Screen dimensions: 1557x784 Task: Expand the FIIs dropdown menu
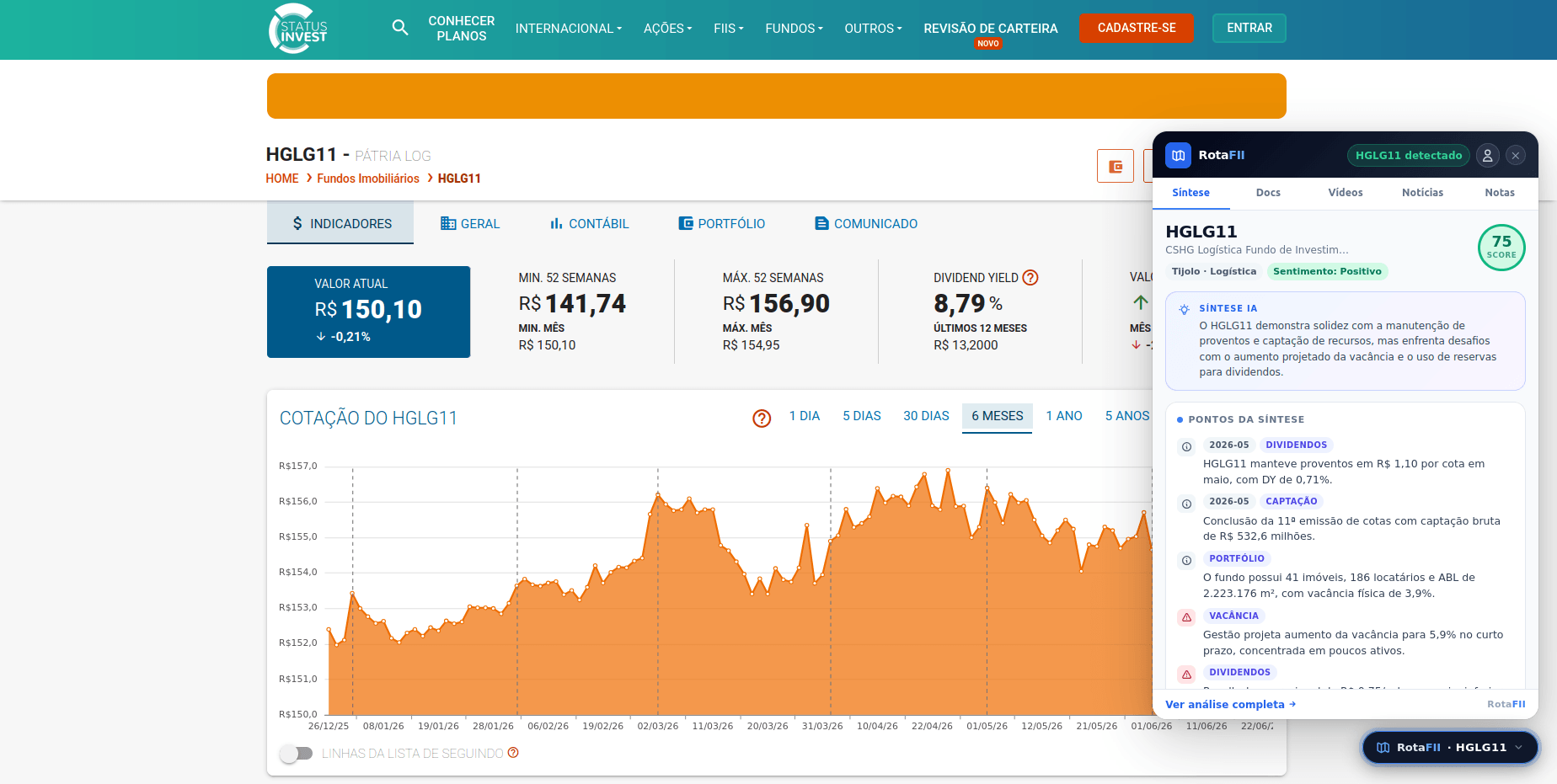pyautogui.click(x=729, y=29)
